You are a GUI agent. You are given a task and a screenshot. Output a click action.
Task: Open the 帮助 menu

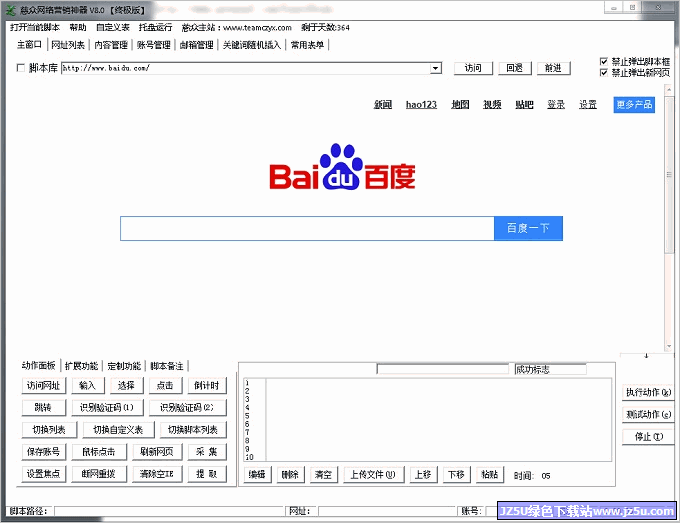click(x=78, y=27)
